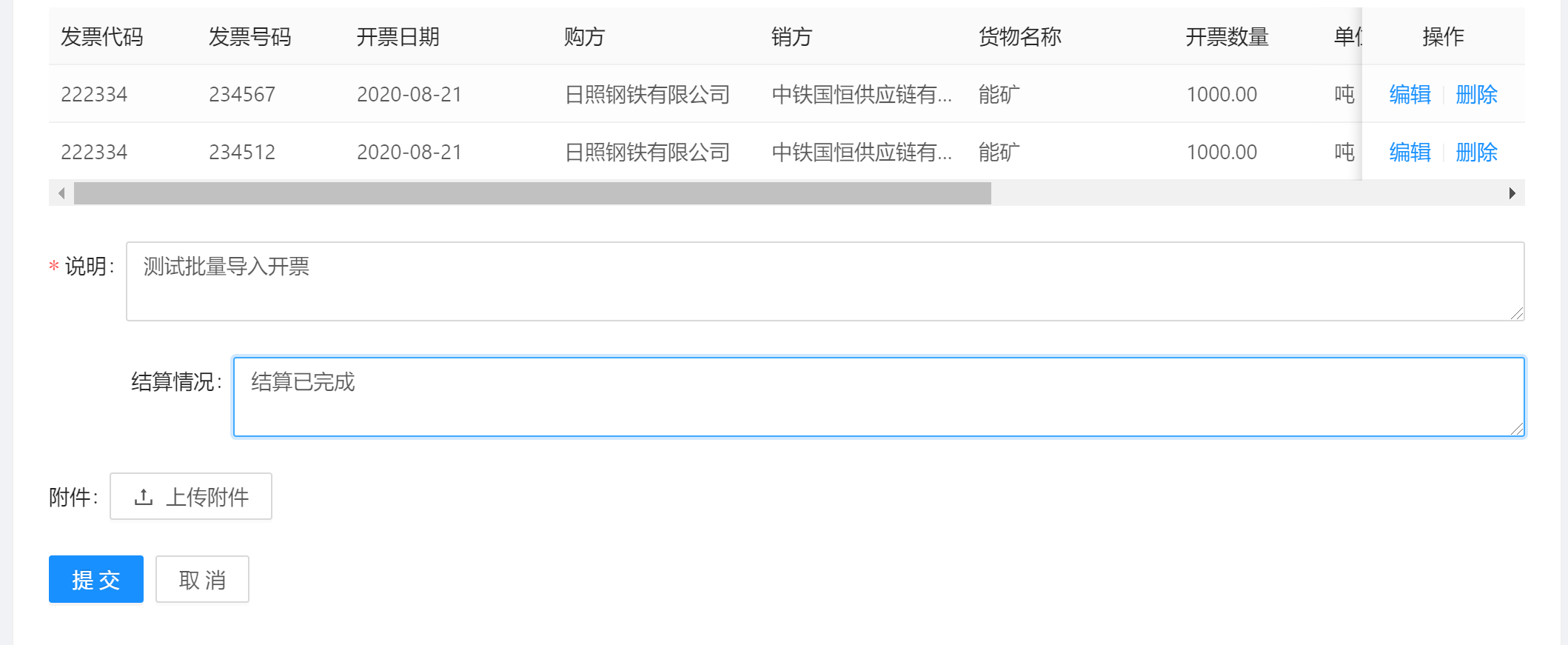This screenshot has width=1568, height=645.
Task: Submit the form with 提交 button
Action: 96,579
